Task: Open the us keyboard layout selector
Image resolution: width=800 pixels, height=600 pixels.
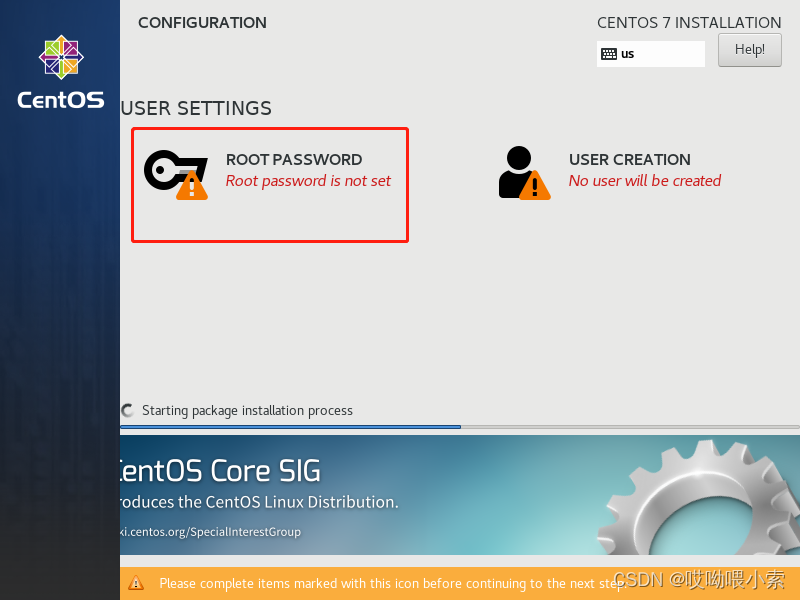Action: tap(651, 54)
